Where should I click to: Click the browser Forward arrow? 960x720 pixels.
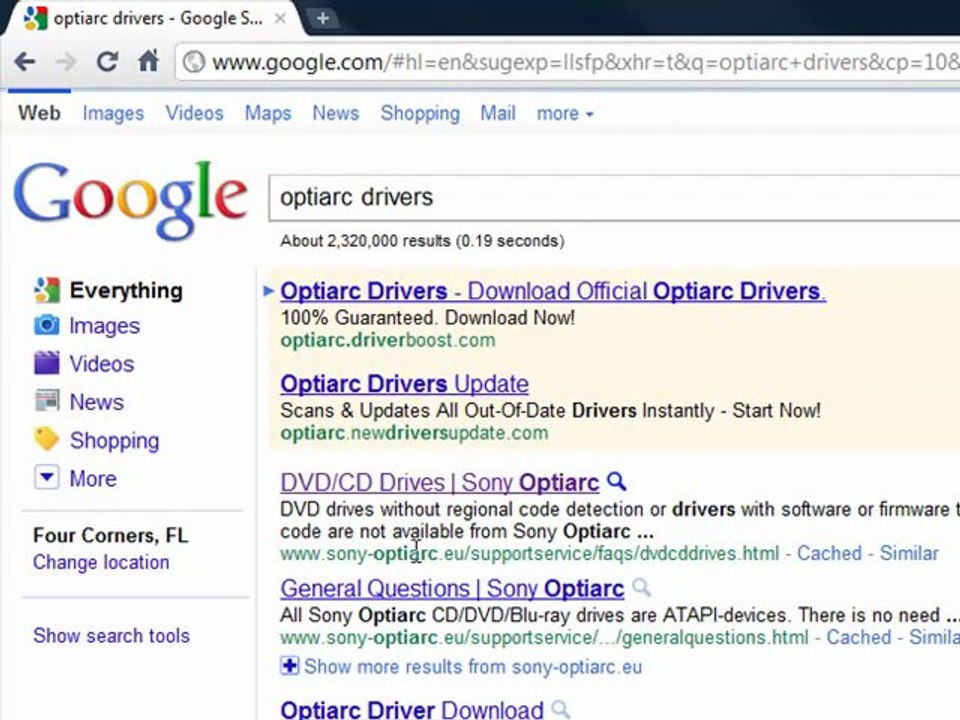(66, 61)
